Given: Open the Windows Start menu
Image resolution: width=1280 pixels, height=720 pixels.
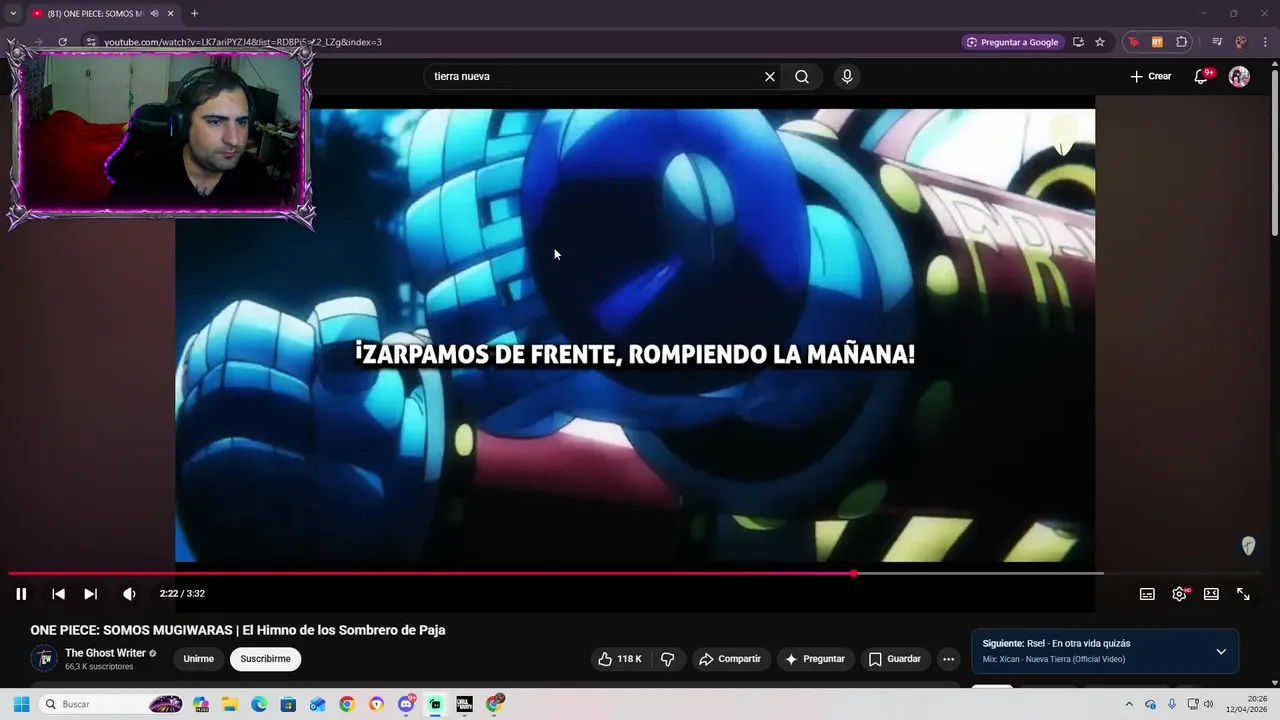Looking at the screenshot, I should point(21,704).
